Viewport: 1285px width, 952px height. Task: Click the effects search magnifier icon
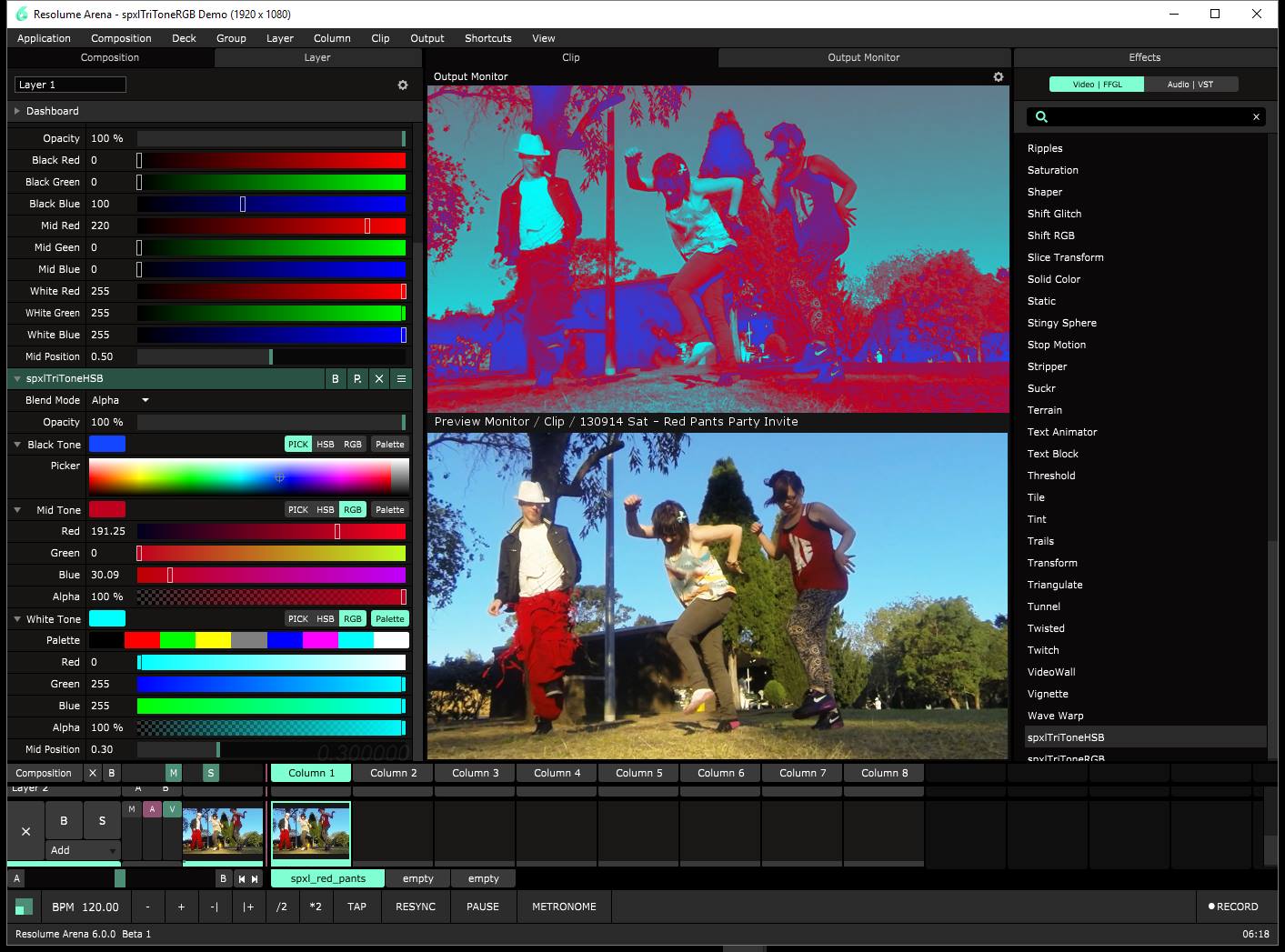[x=1041, y=116]
